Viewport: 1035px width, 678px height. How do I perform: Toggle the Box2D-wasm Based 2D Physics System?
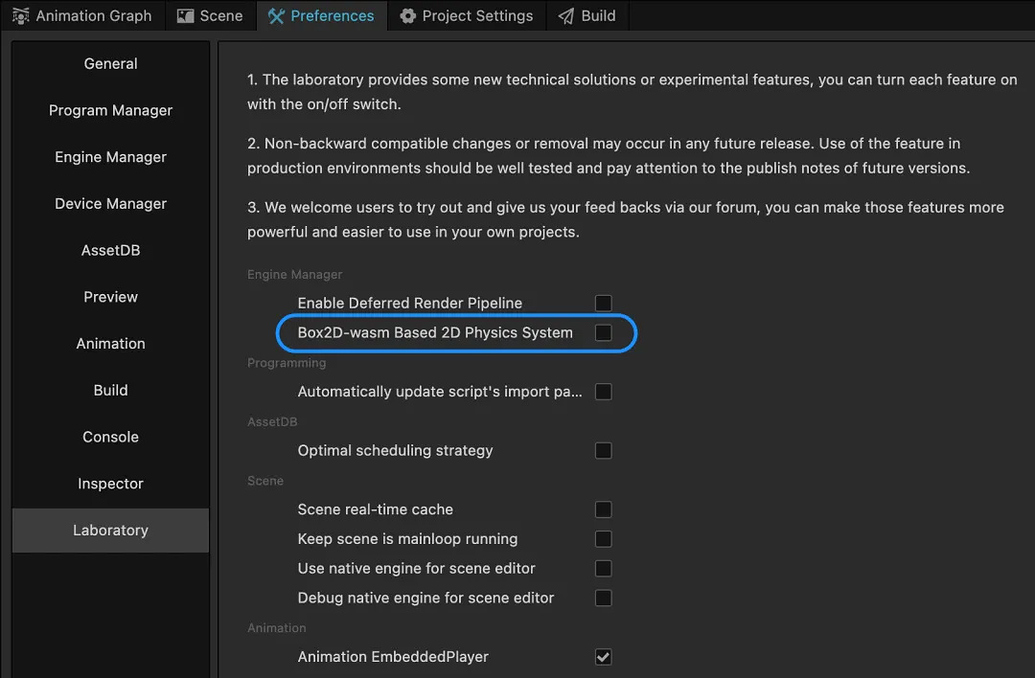point(603,333)
